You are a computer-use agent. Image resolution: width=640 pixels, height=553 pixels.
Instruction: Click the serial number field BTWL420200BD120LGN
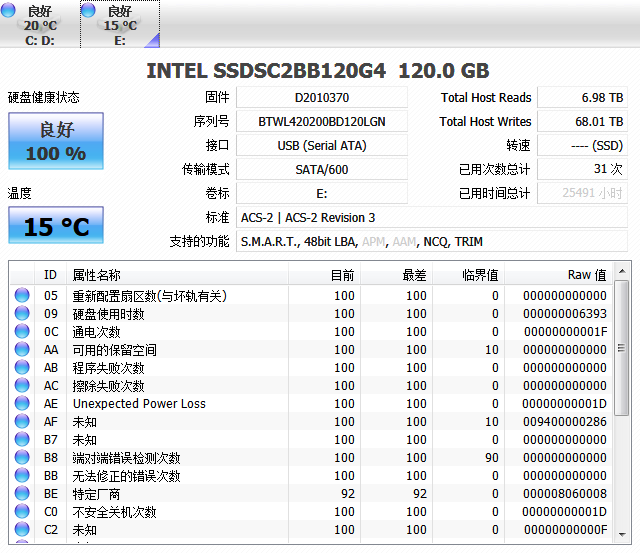click(x=322, y=122)
